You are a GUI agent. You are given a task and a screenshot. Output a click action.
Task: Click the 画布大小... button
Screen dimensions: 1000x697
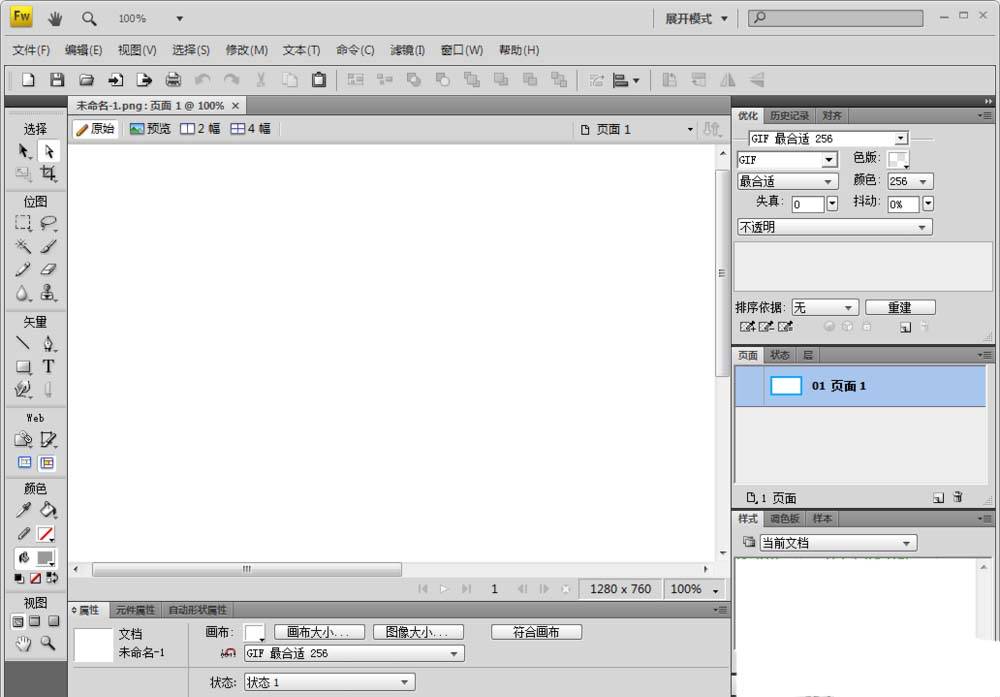coord(319,632)
